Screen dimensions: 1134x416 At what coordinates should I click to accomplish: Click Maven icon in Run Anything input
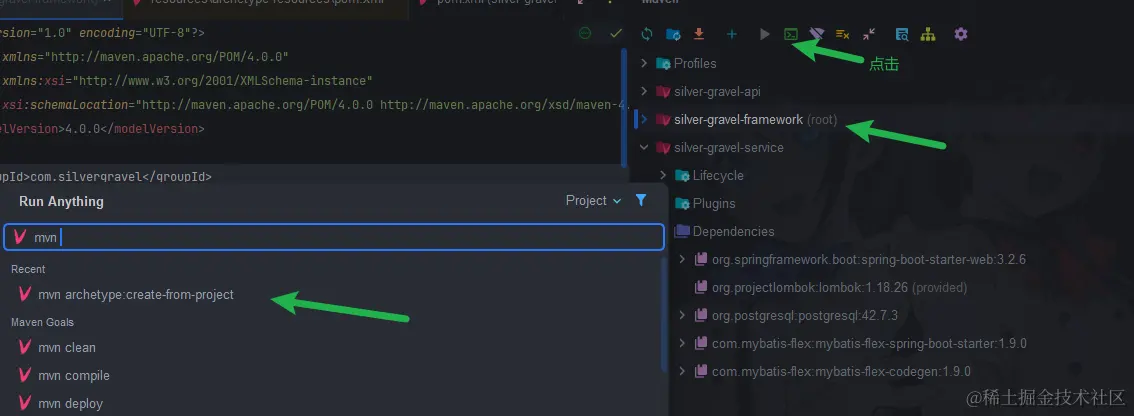(x=20, y=237)
